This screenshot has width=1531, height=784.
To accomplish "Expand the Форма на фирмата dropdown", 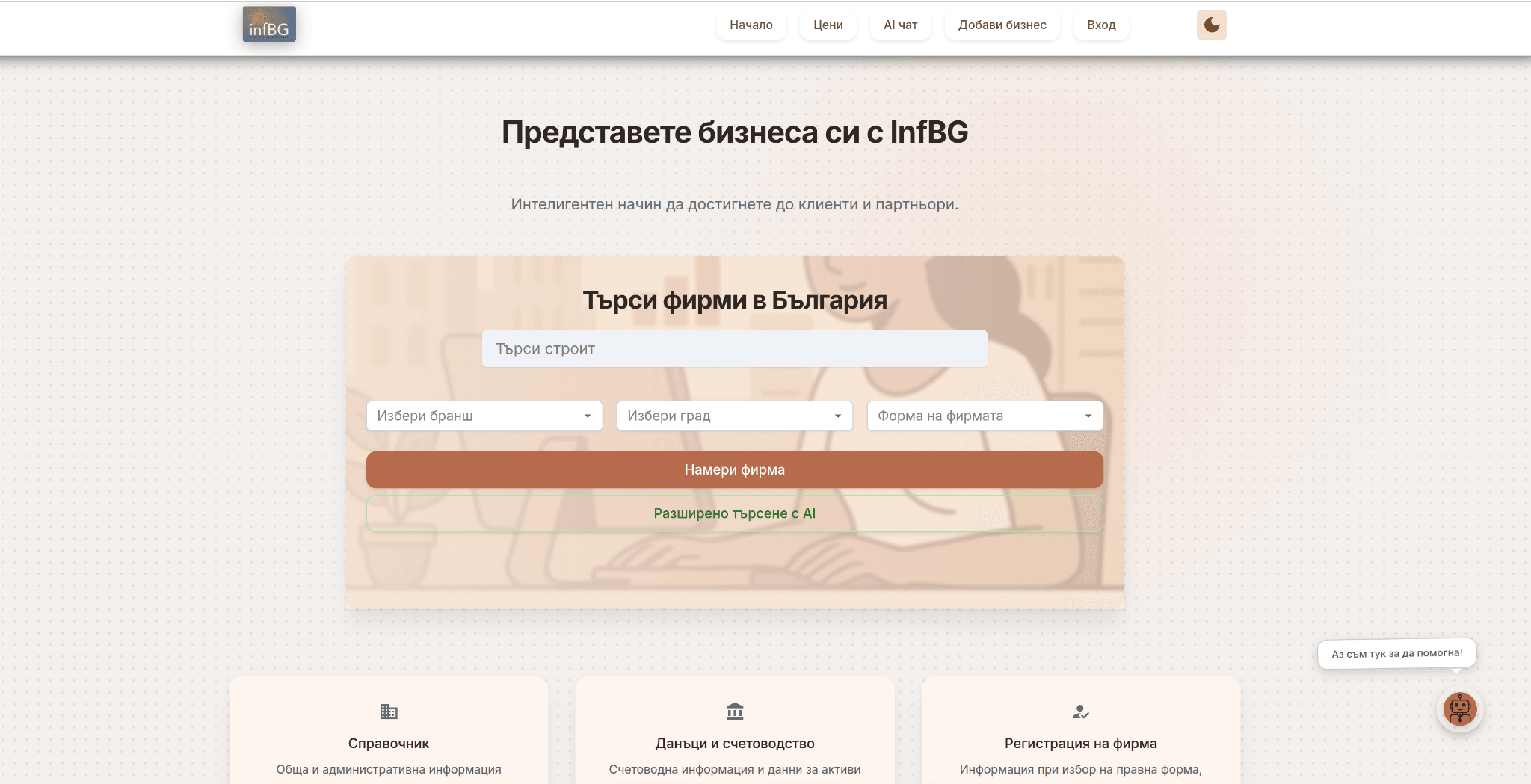I will [x=985, y=416].
